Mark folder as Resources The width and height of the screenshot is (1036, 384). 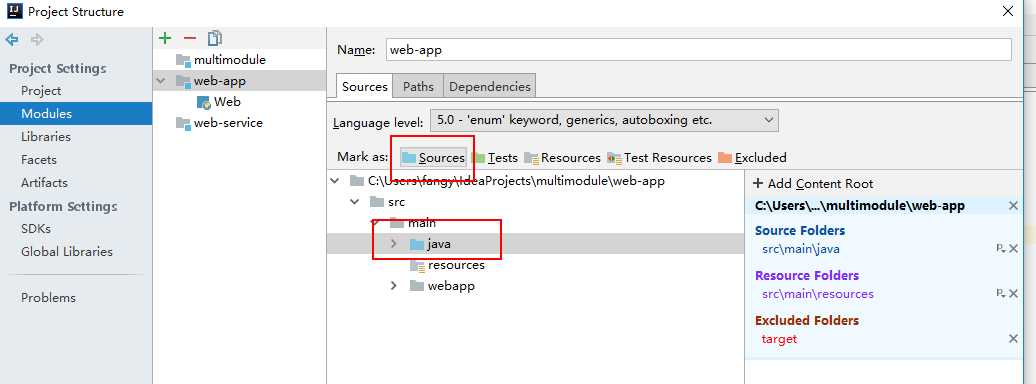(x=562, y=158)
